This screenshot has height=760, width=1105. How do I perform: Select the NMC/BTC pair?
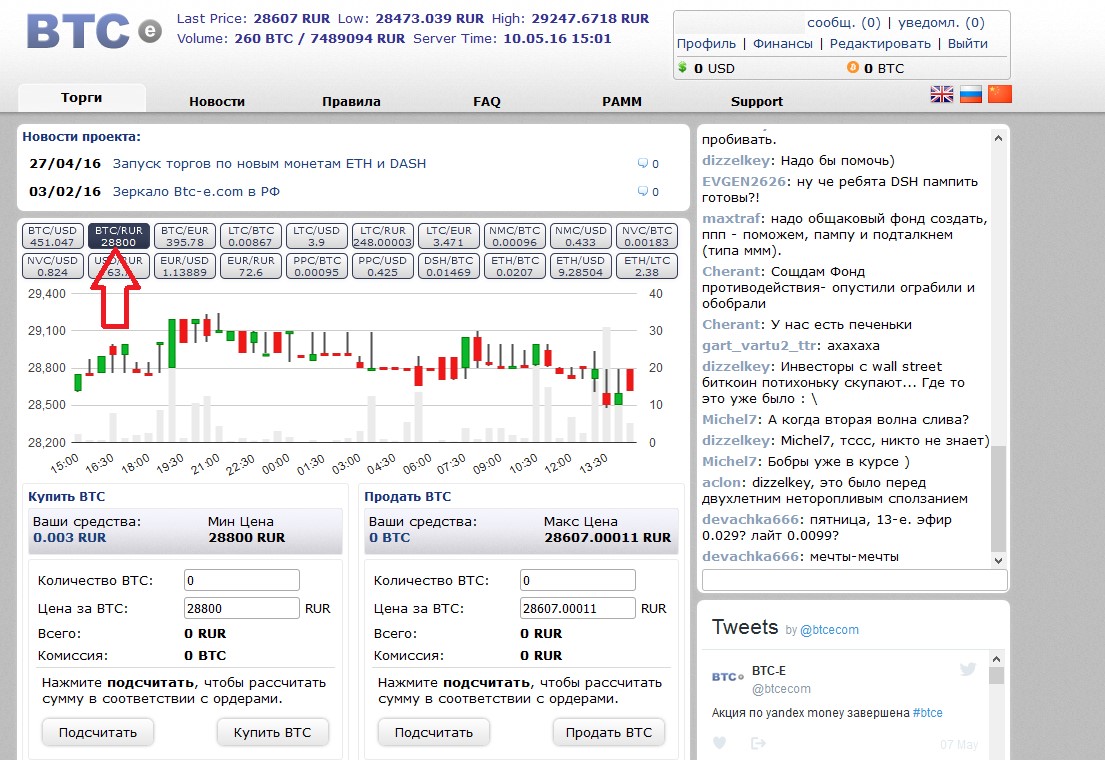point(514,236)
